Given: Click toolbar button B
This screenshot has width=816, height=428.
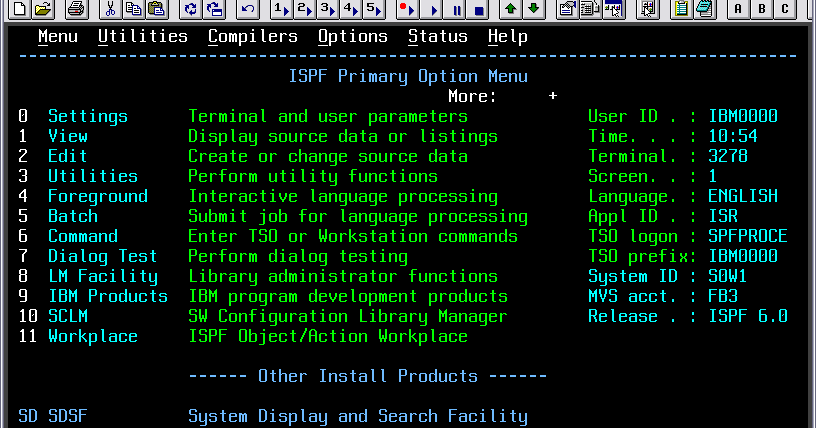Looking at the screenshot, I should (761, 8).
